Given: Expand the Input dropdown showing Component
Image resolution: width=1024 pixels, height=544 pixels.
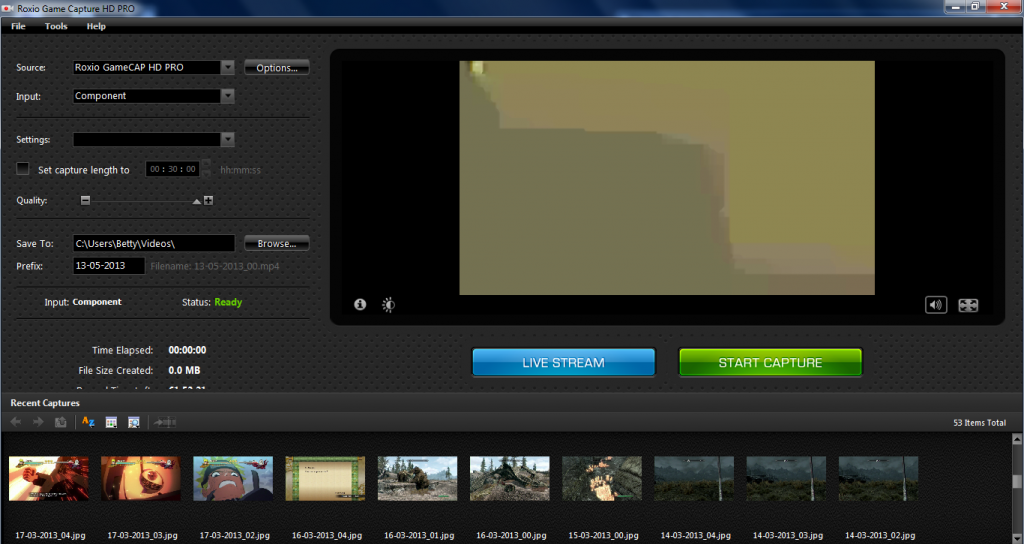Looking at the screenshot, I should pyautogui.click(x=227, y=96).
